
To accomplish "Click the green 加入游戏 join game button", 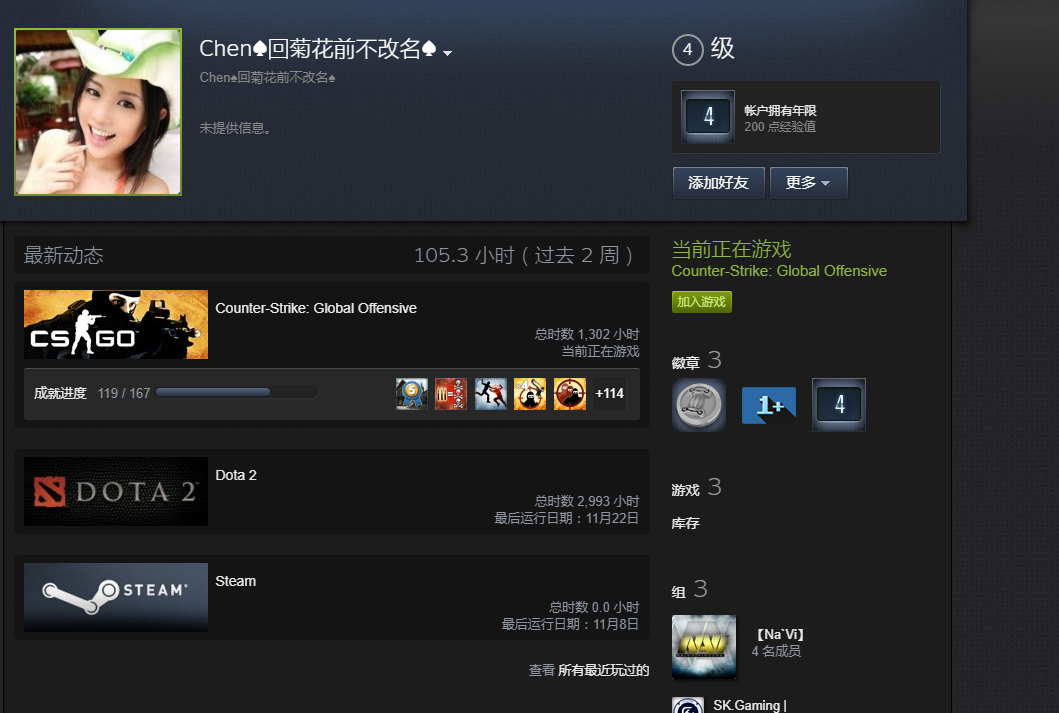I will (702, 302).
